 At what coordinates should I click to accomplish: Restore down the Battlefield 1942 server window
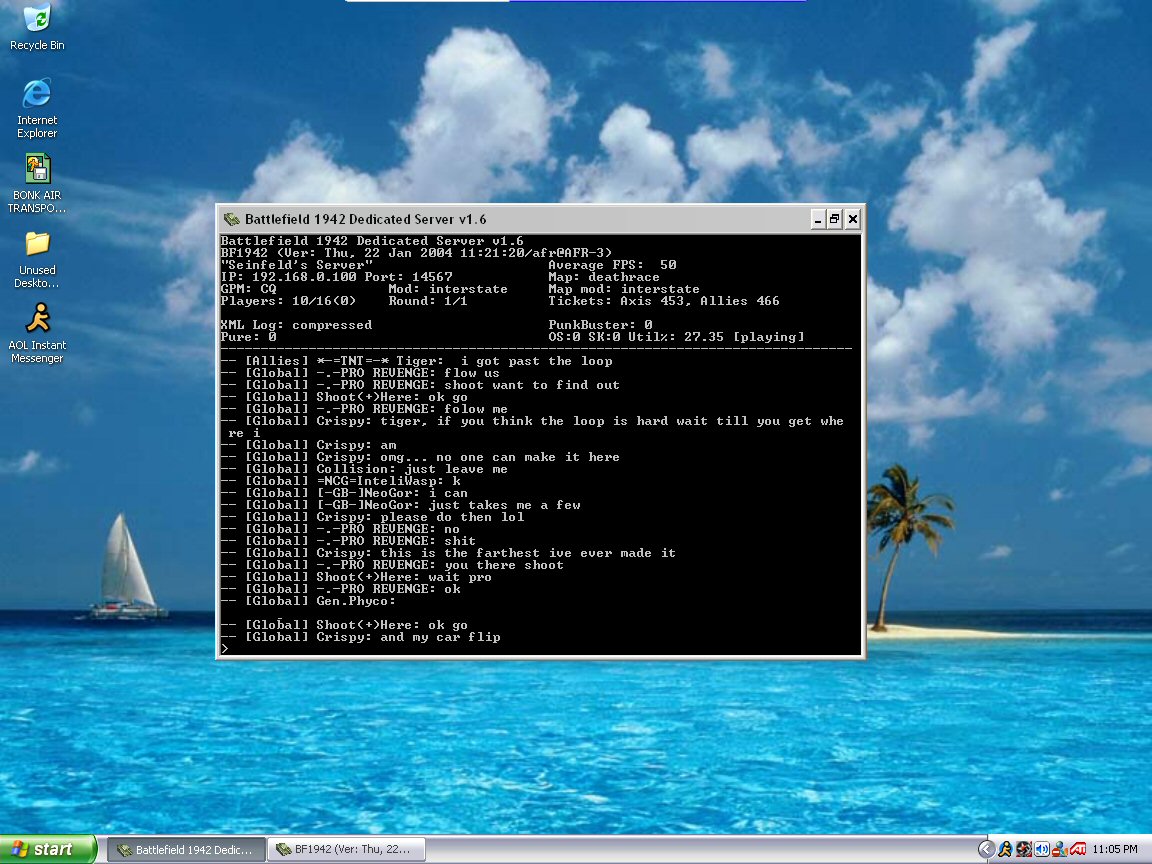point(835,219)
